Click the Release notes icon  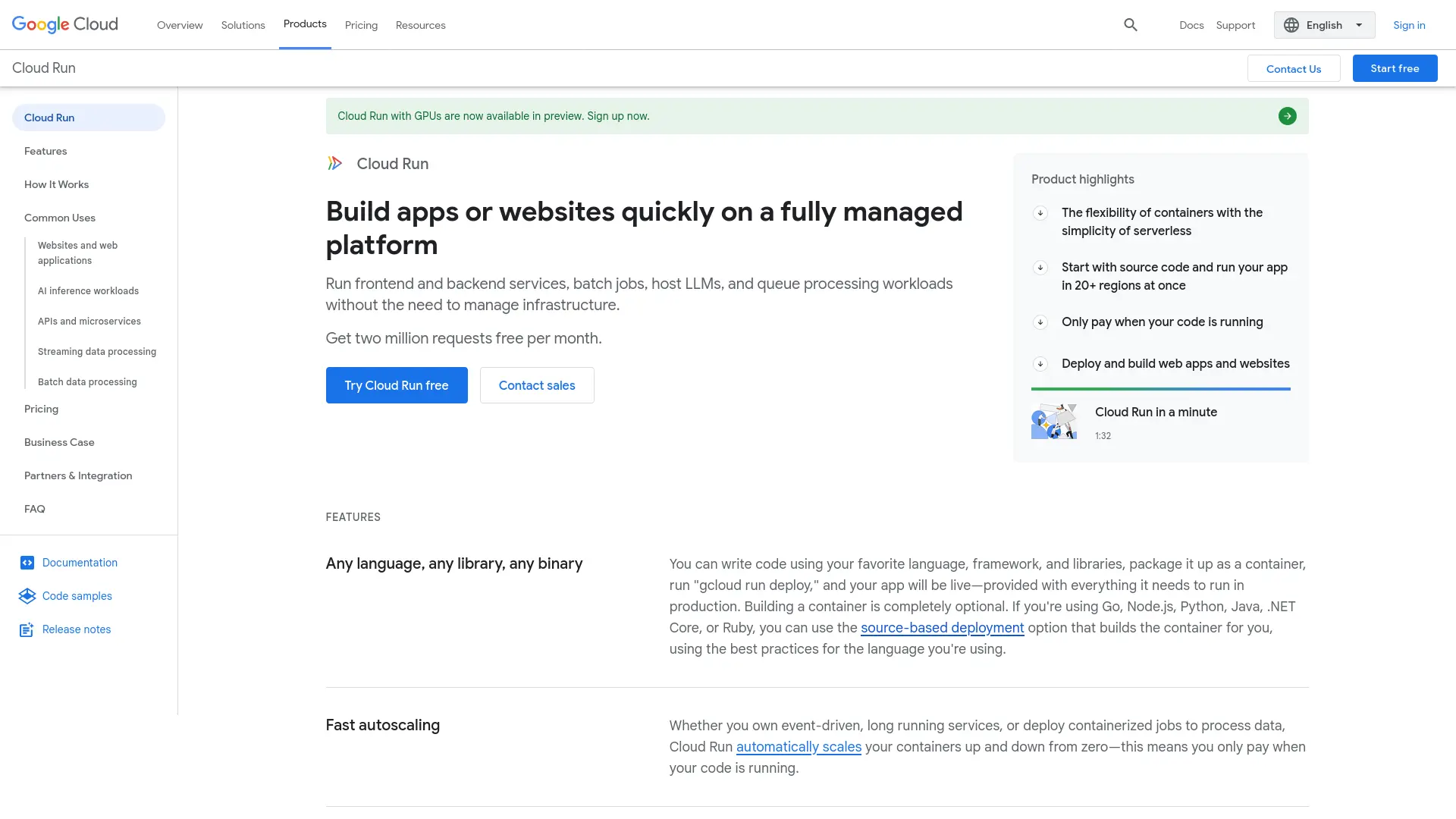tap(27, 629)
